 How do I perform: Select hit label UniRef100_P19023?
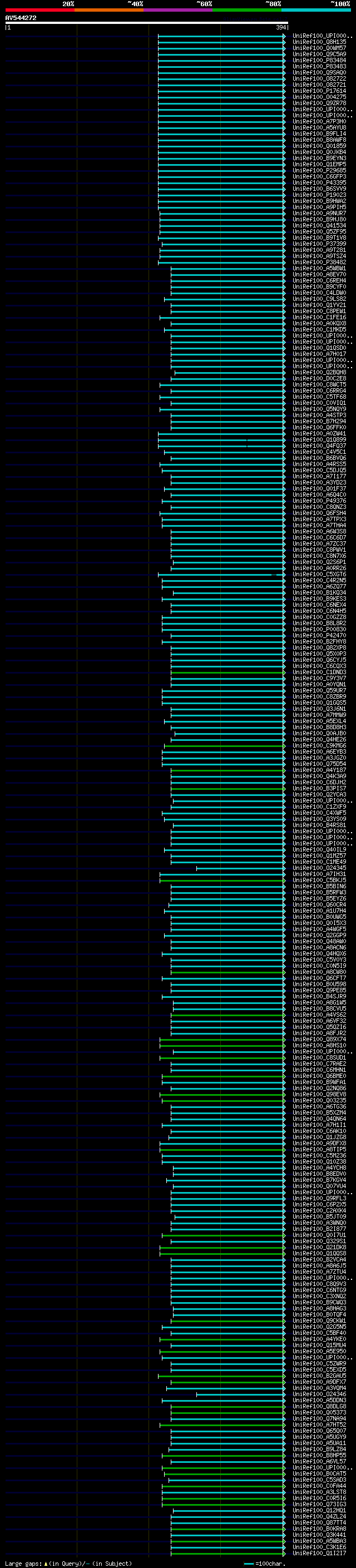pyautogui.click(x=319, y=195)
